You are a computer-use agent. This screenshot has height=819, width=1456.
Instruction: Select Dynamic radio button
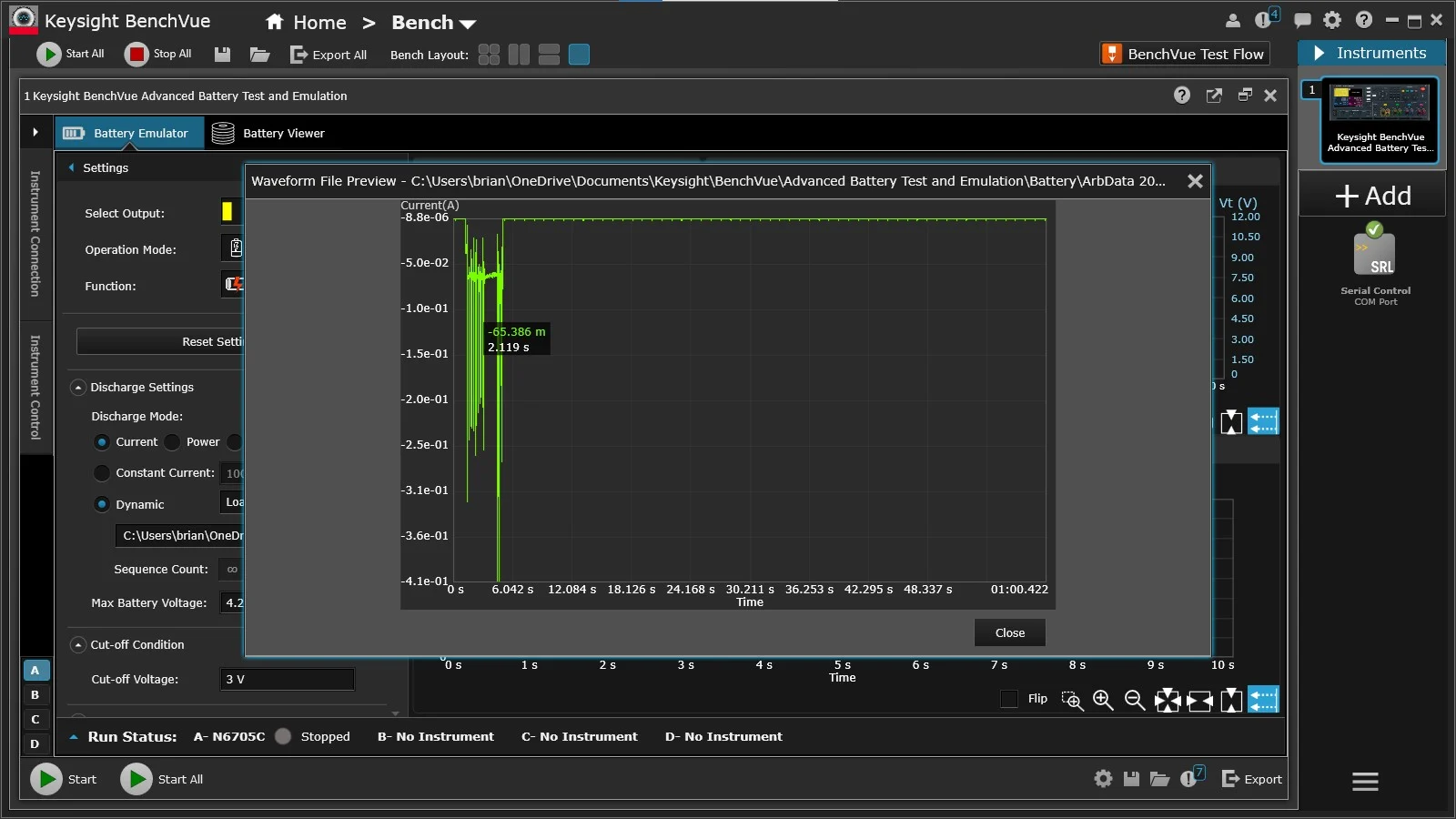[102, 504]
